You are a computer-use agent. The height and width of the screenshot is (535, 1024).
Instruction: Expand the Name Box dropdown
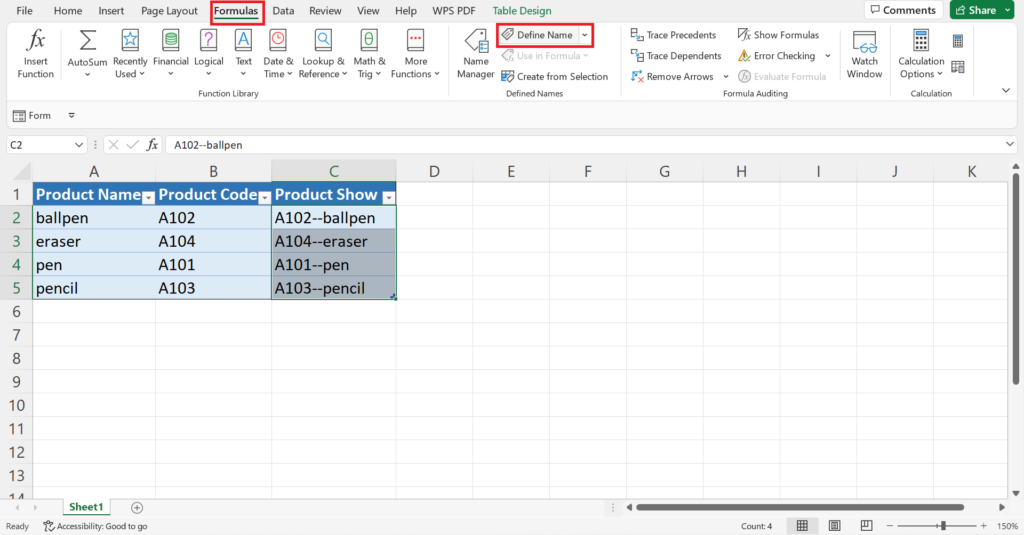[x=78, y=145]
